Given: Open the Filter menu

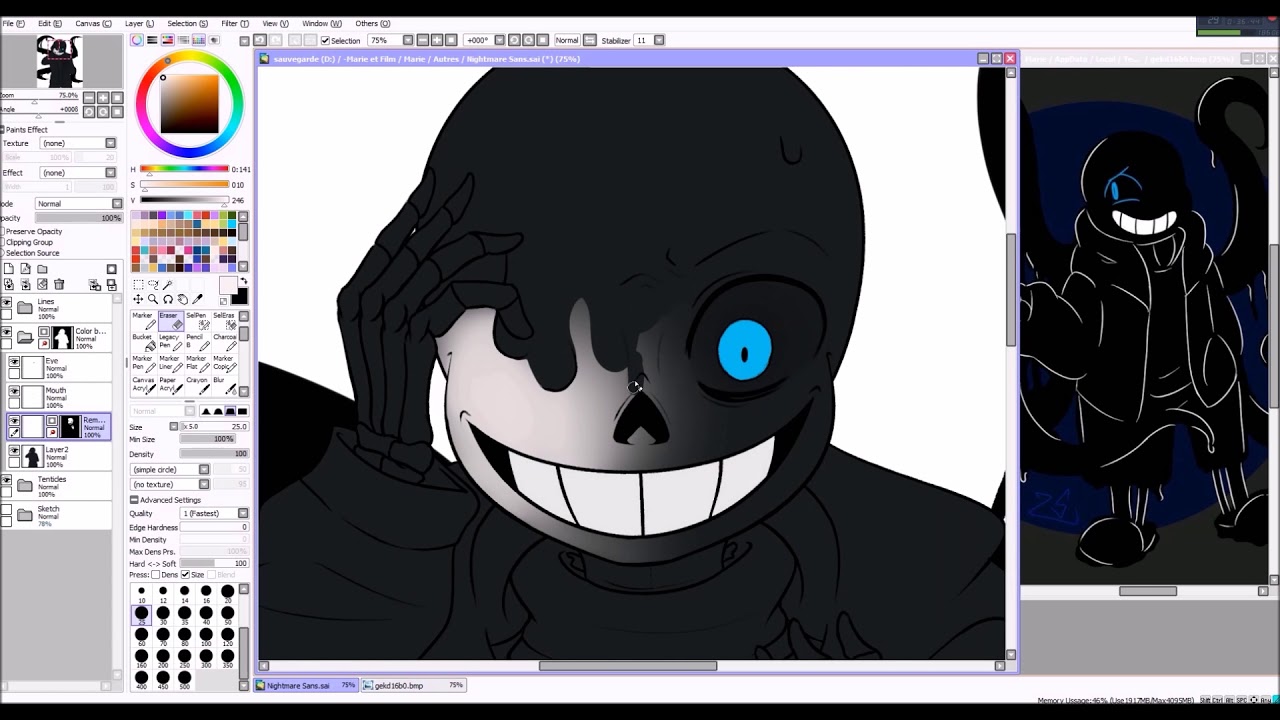Looking at the screenshot, I should tap(235, 23).
